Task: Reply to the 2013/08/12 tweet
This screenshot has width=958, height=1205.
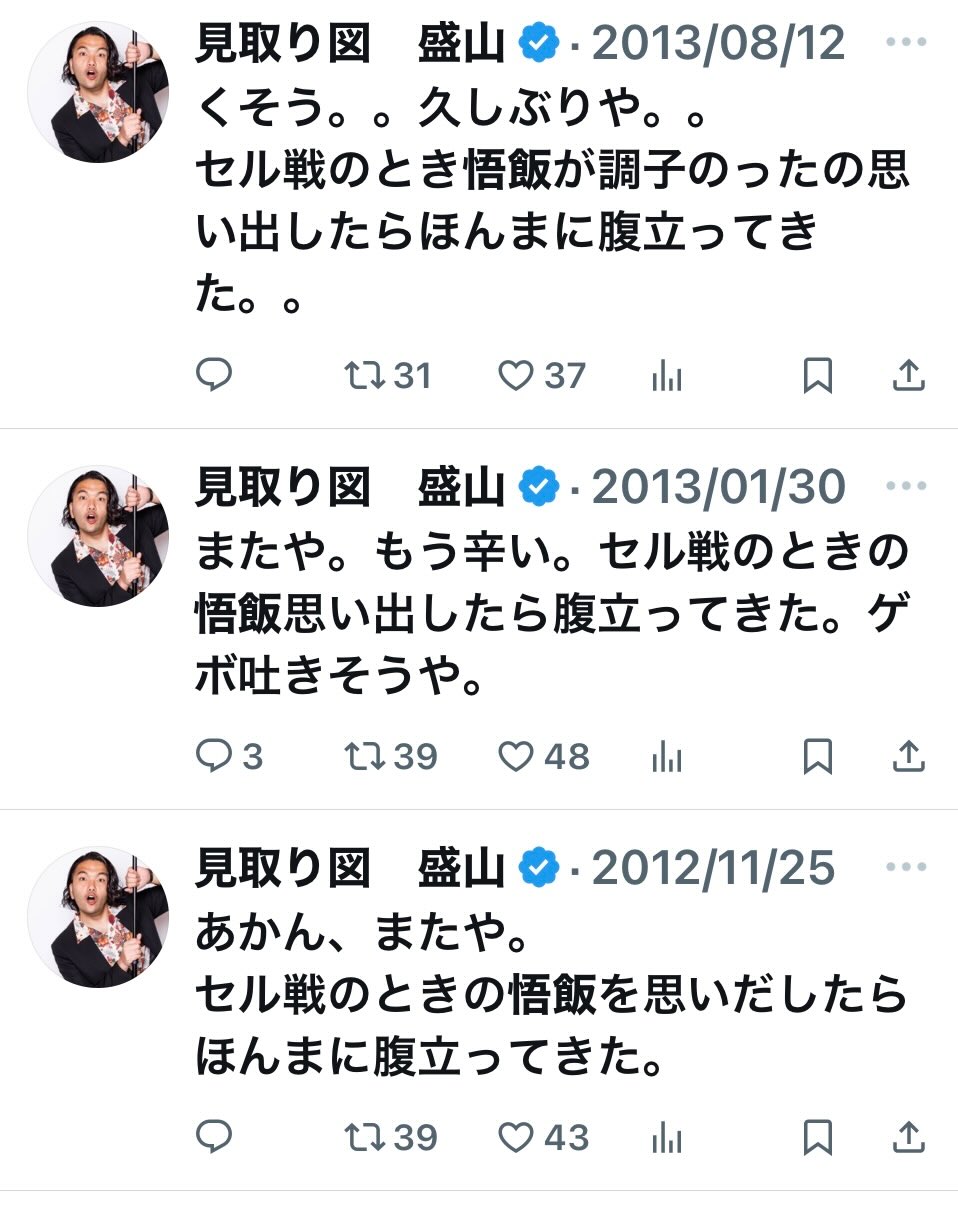Action: coord(213,376)
